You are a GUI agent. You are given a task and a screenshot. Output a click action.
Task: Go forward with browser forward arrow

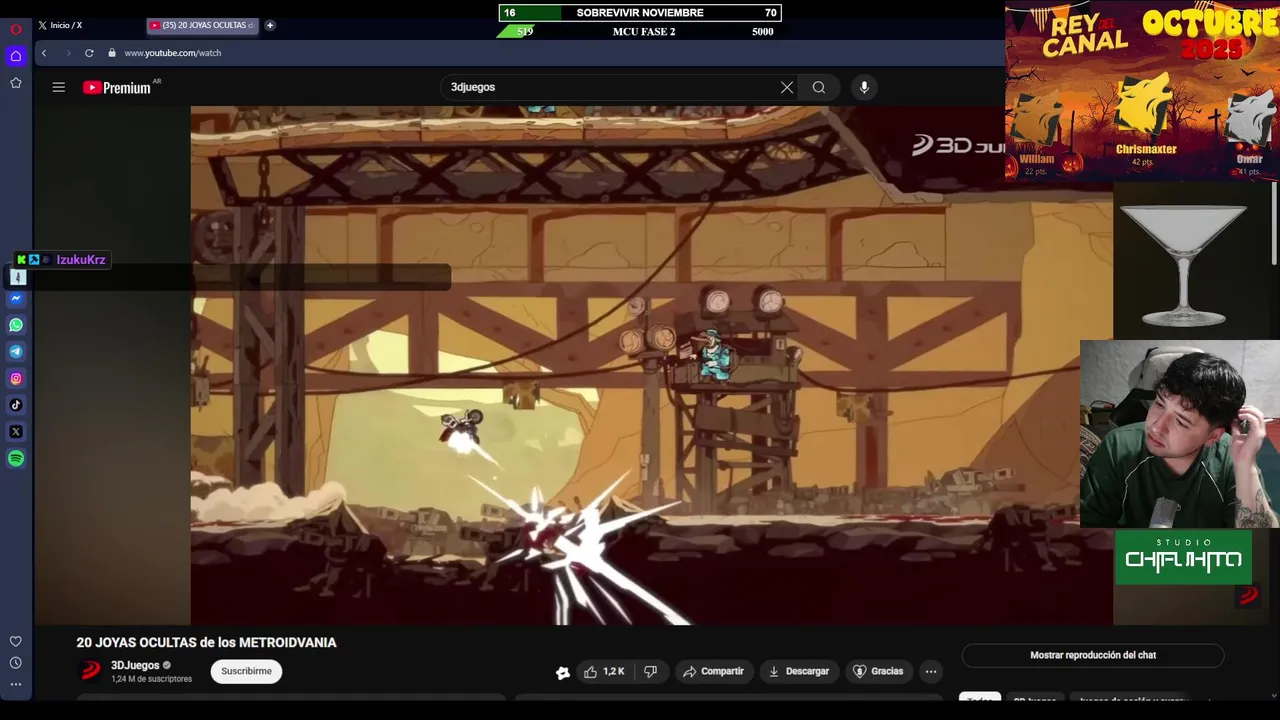click(68, 53)
